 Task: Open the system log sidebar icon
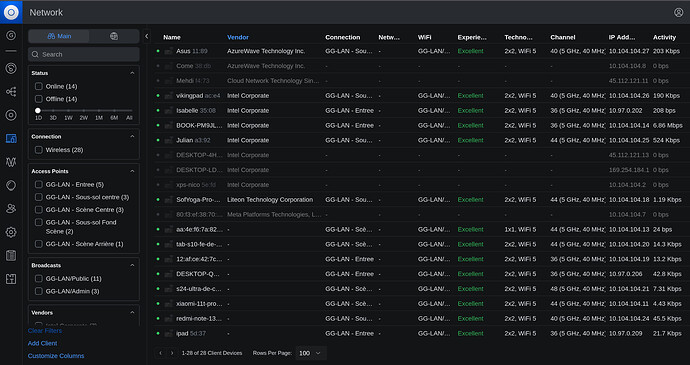point(11,255)
